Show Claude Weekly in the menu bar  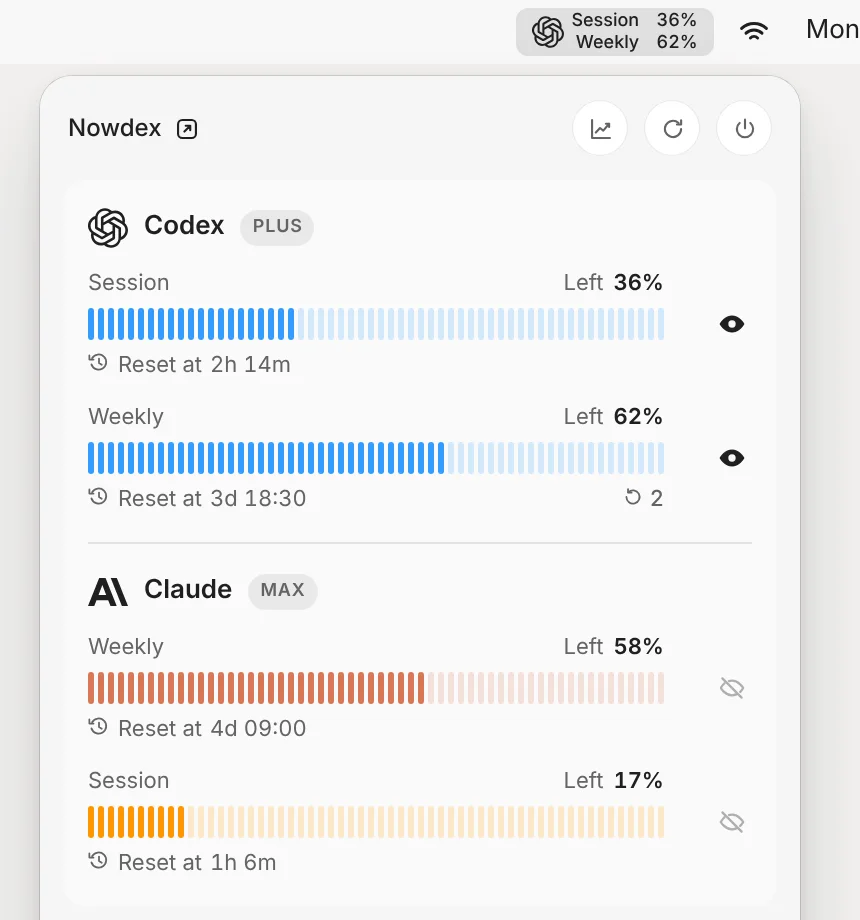coord(732,688)
